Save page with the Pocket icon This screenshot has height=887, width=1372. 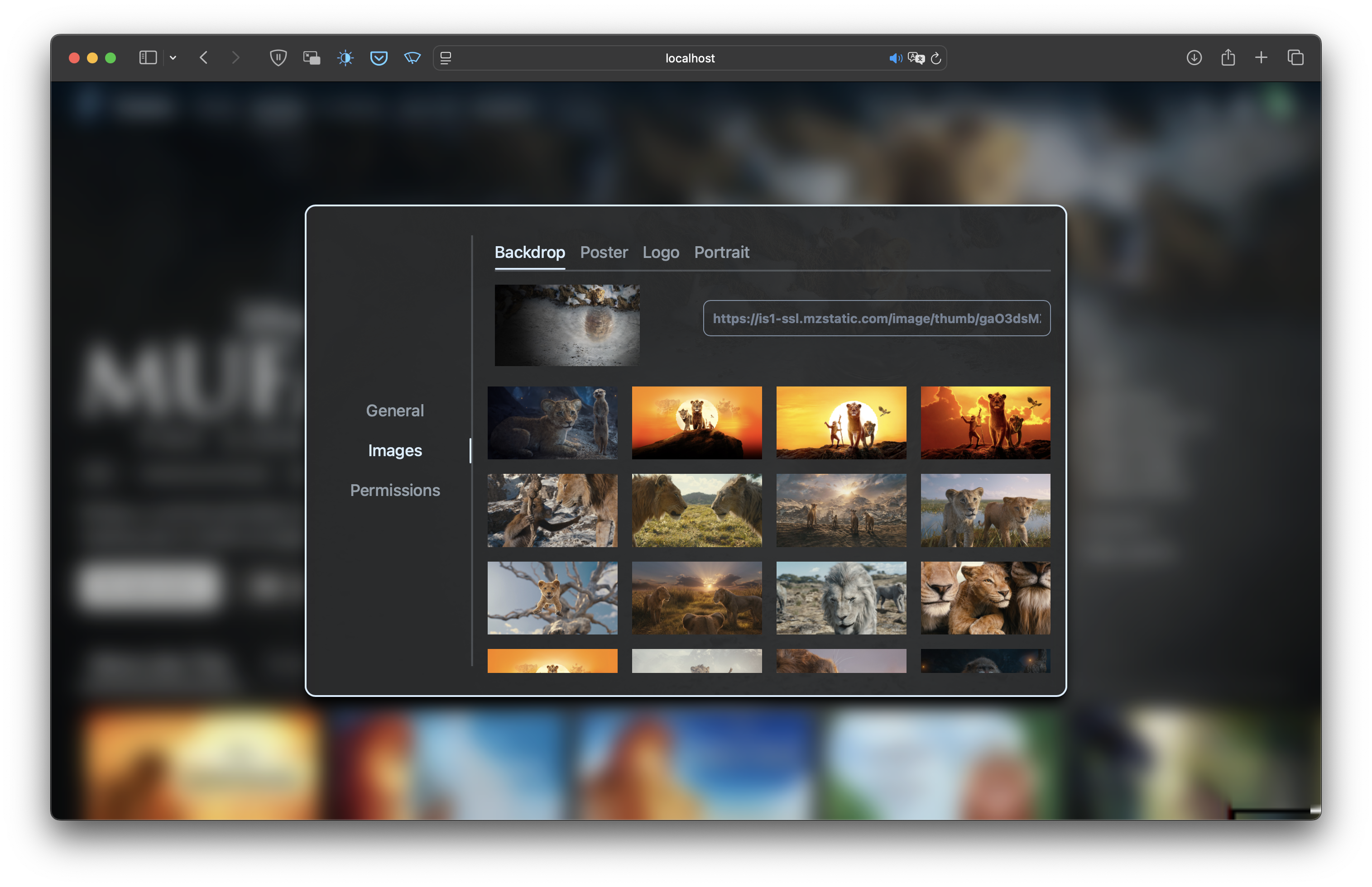point(379,57)
